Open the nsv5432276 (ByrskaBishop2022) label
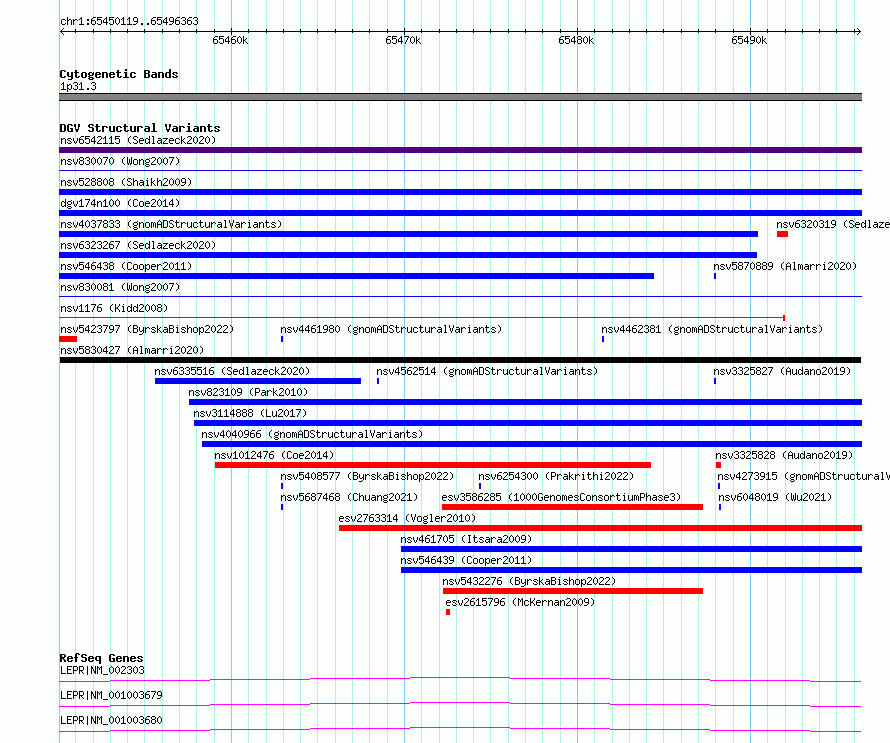Viewport: 890px width, 743px height. tap(529, 581)
